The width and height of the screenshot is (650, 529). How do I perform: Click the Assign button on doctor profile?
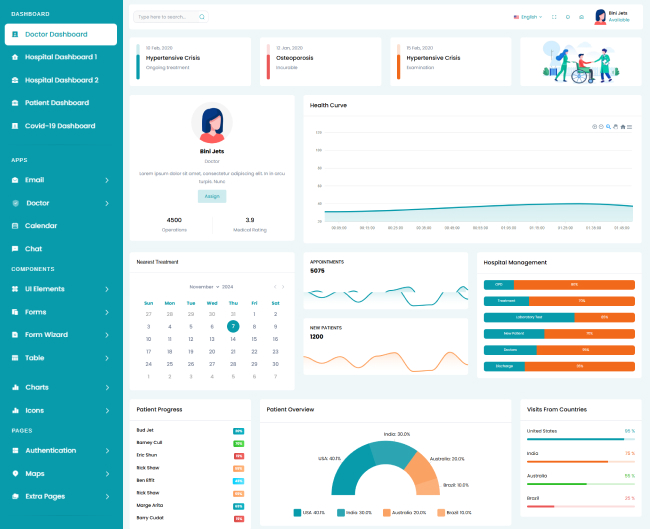click(x=212, y=196)
